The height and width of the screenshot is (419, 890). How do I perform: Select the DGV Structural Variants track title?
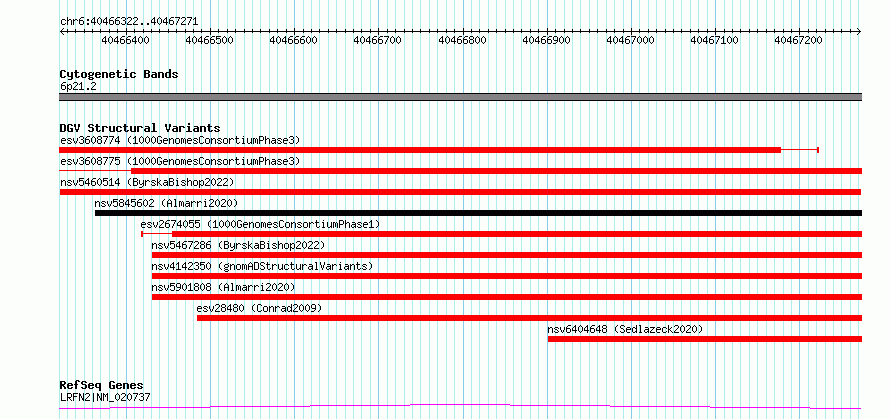(140, 128)
